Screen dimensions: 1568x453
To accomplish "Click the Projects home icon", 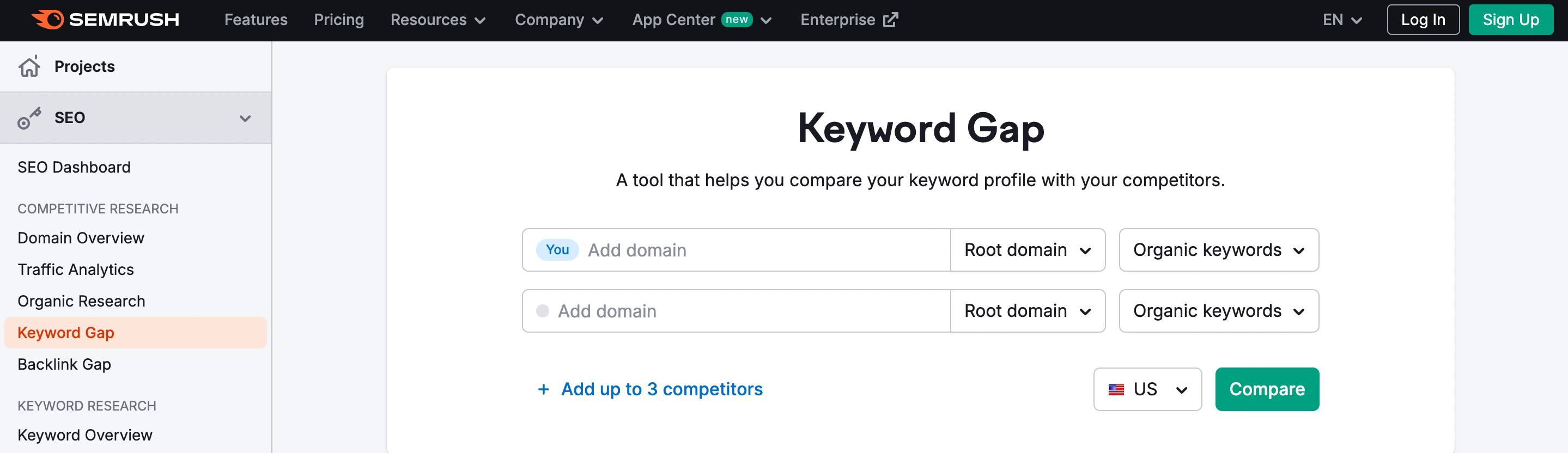I will coord(29,66).
